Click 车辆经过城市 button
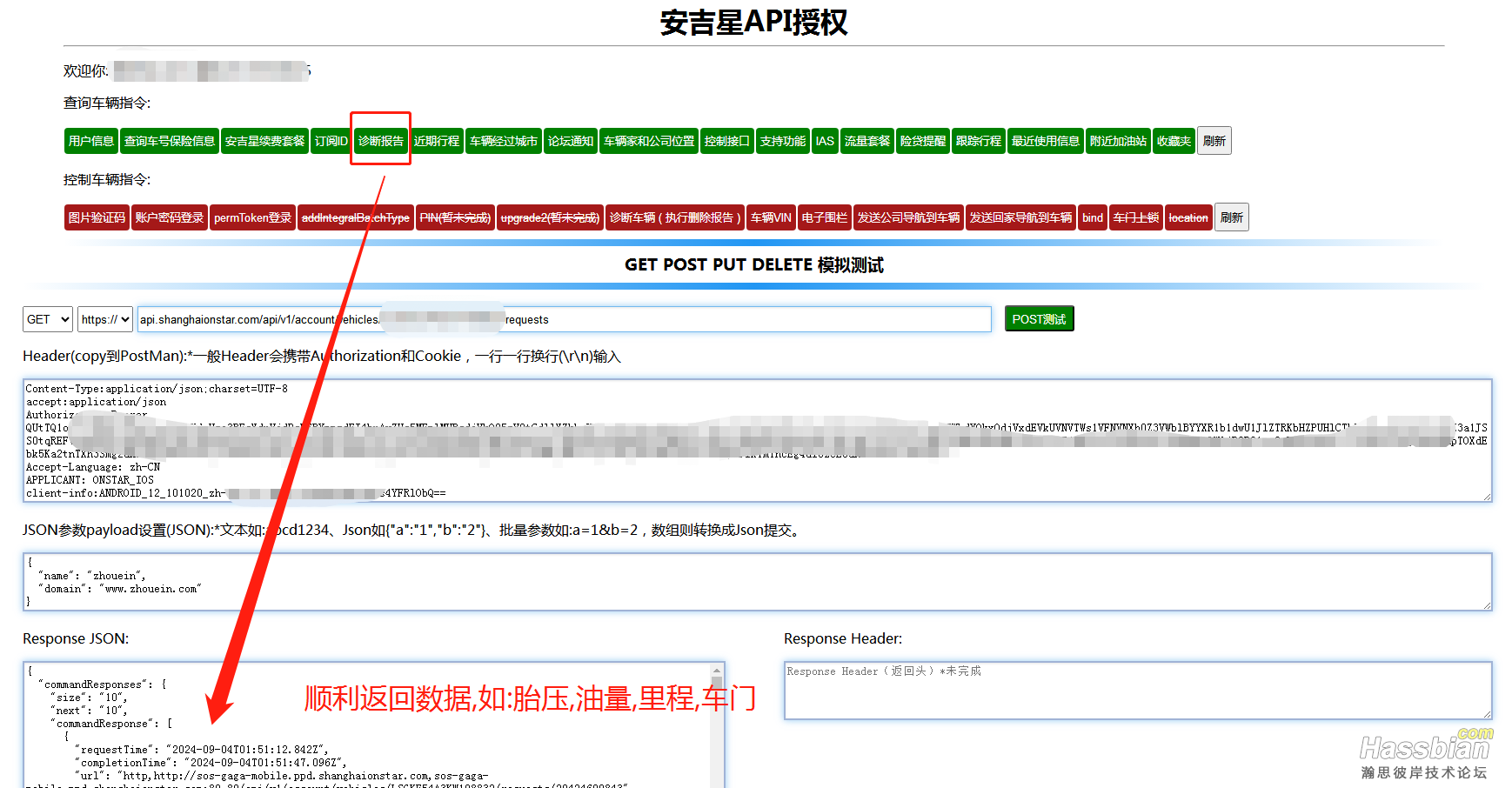The image size is (1512, 788). (504, 141)
